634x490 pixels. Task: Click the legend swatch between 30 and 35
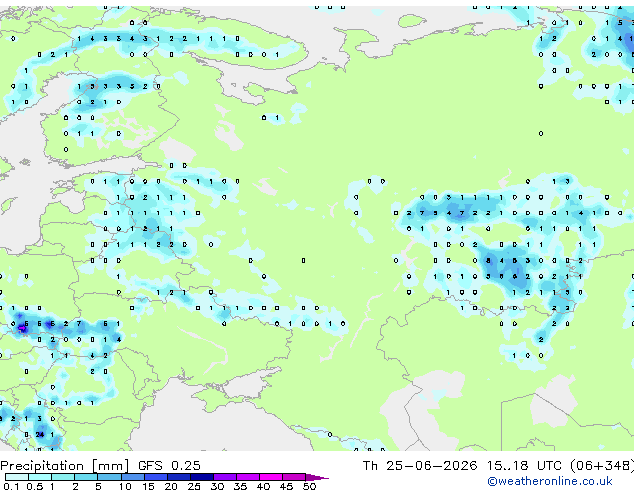pos(225,477)
